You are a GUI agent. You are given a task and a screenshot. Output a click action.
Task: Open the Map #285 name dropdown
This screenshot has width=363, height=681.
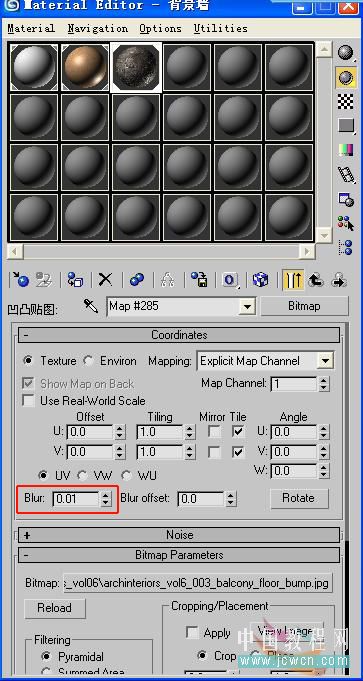(x=181, y=307)
